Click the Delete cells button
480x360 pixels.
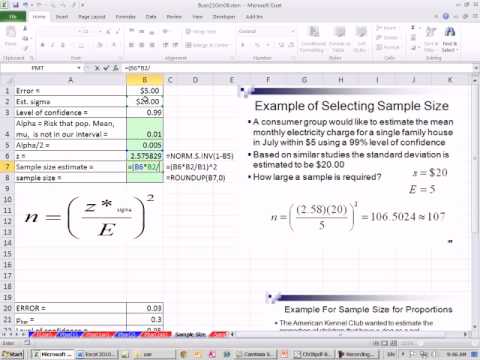[x=387, y=38]
